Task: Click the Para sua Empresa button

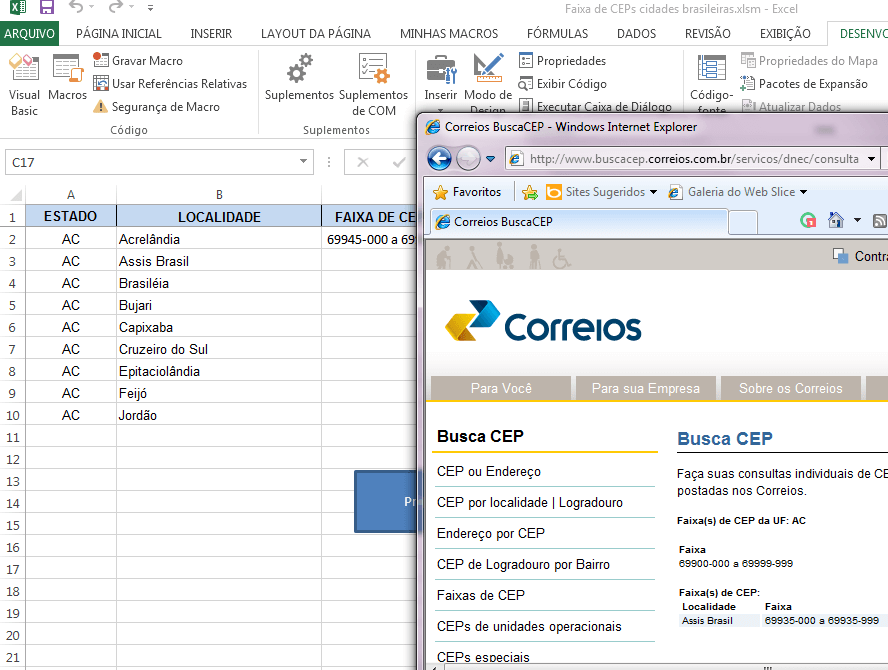Action: point(645,388)
